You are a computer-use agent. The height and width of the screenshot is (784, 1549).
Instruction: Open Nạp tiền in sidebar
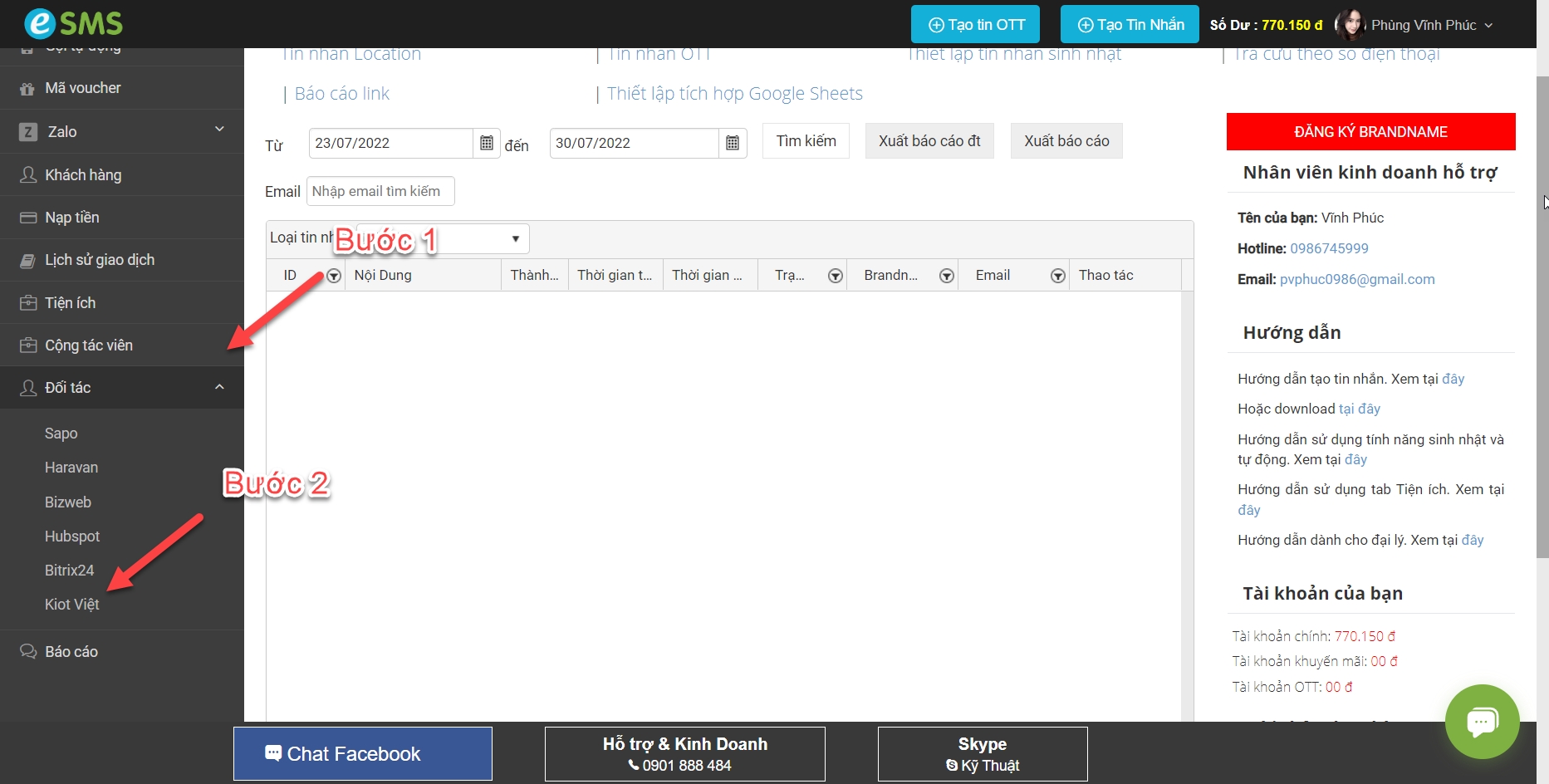[72, 218]
